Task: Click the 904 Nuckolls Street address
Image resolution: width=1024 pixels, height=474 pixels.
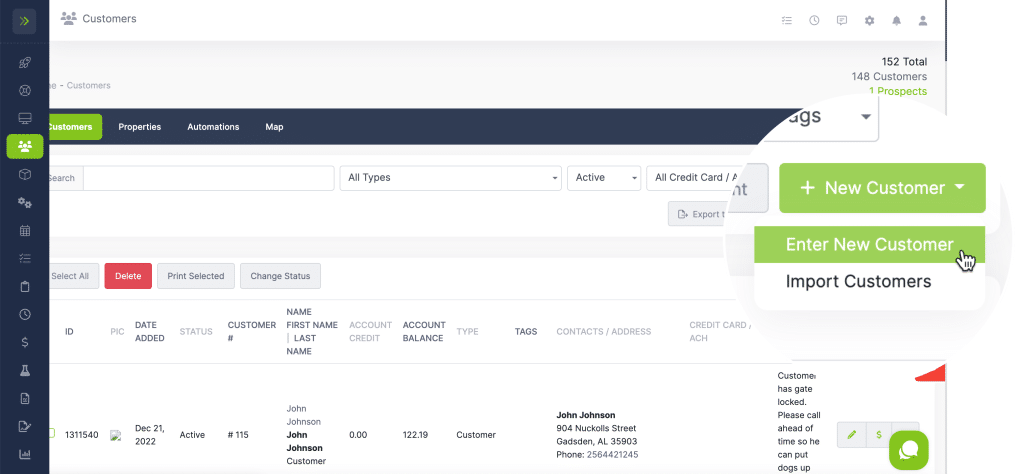Action: [596, 428]
